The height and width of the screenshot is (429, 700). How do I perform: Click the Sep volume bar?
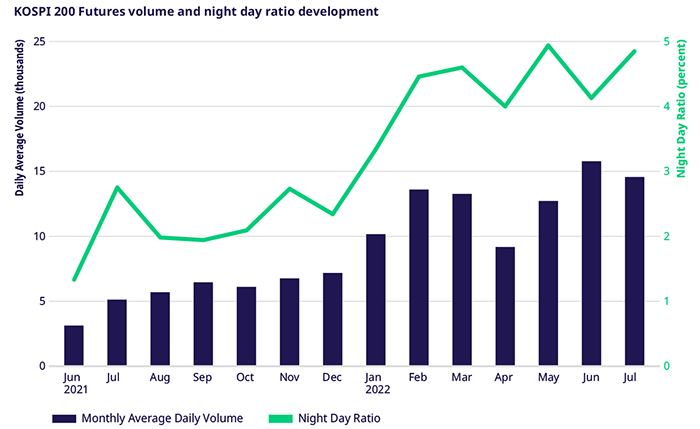(x=203, y=324)
